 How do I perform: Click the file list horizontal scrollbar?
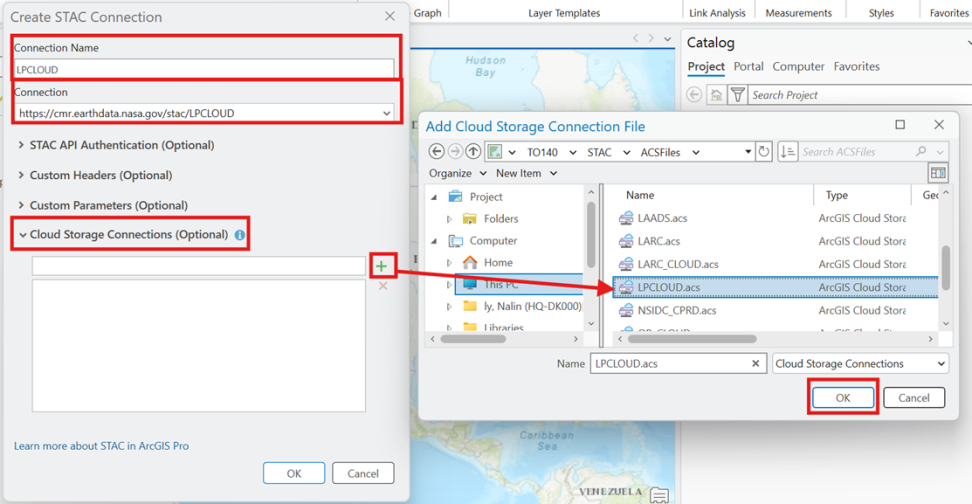[x=692, y=339]
